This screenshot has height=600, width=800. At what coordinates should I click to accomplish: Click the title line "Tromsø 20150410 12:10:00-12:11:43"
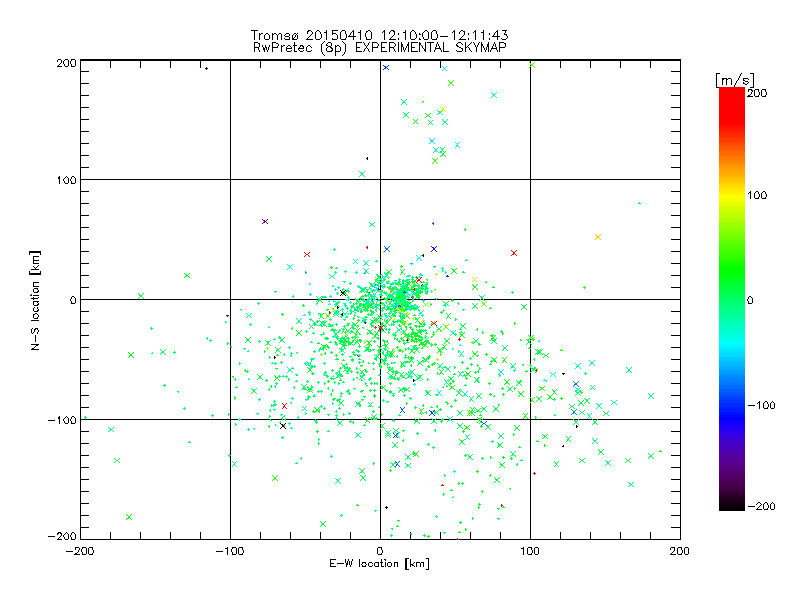[379, 35]
